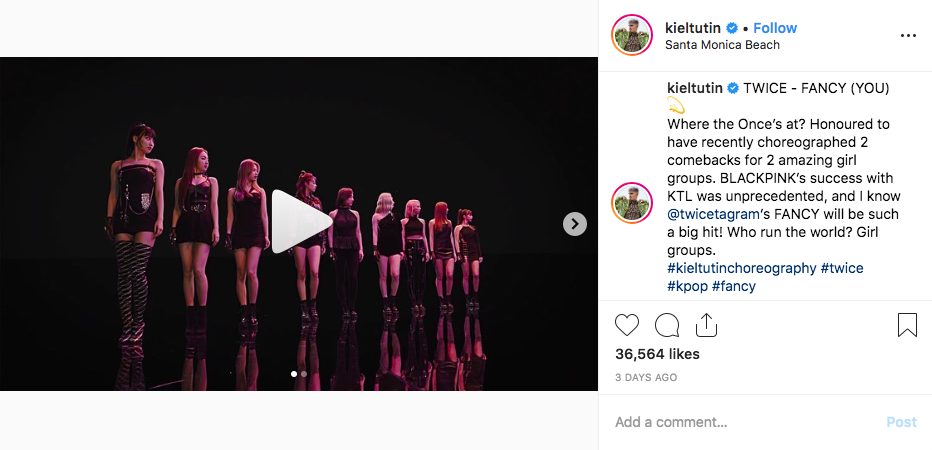Advance to the next carousel slide
This screenshot has height=450, width=932.
[574, 224]
